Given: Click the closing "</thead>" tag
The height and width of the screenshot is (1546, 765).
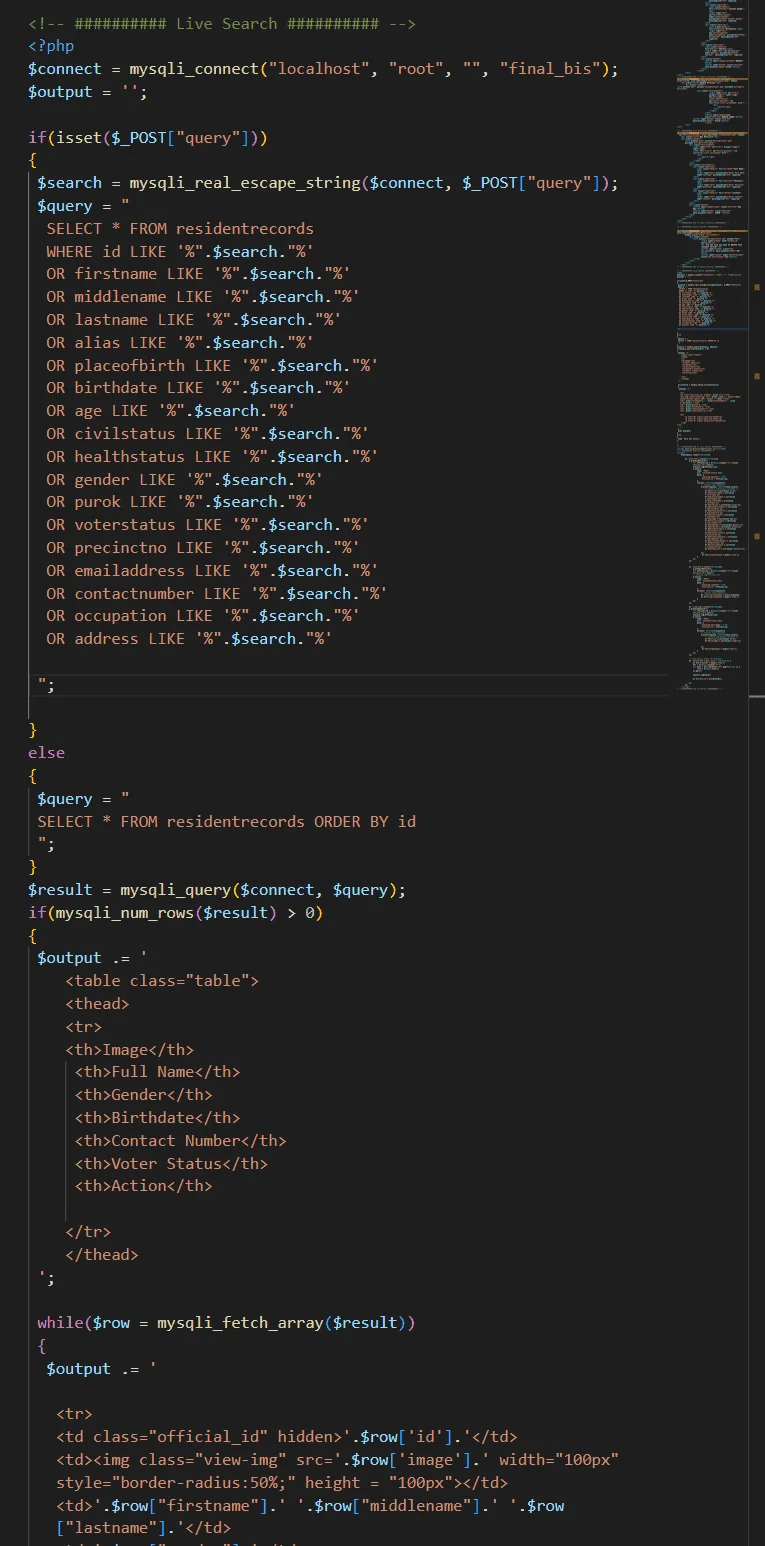Looking at the screenshot, I should click(102, 1255).
